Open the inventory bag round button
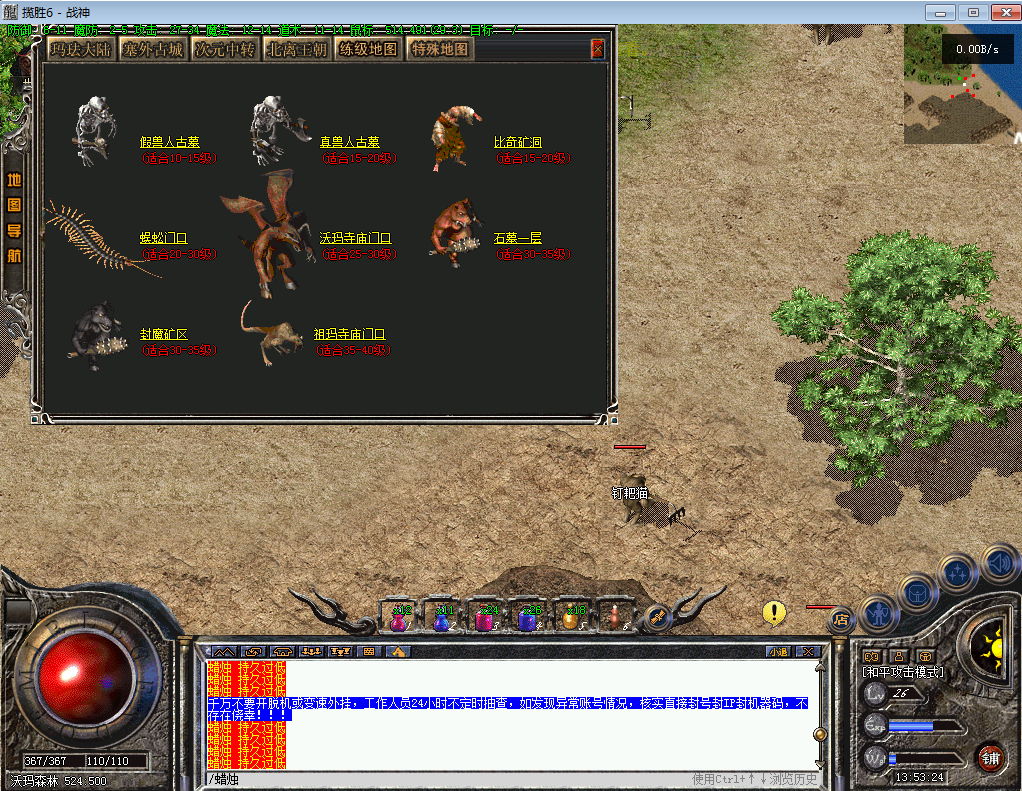 pyautogui.click(x=918, y=593)
